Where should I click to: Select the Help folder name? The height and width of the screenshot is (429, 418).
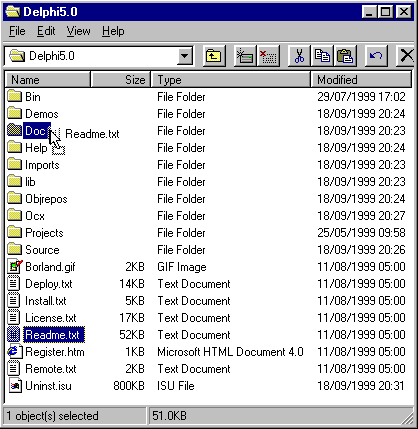[36, 148]
